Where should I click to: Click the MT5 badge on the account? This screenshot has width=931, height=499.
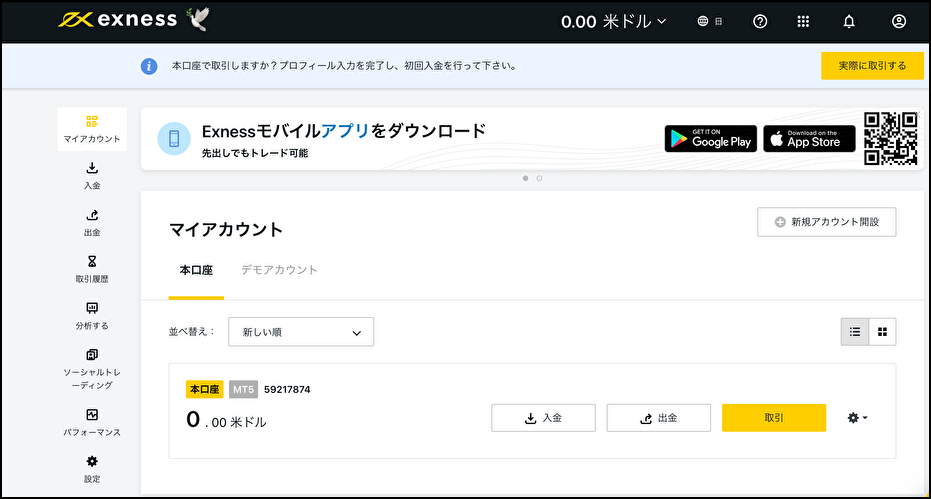click(x=243, y=390)
